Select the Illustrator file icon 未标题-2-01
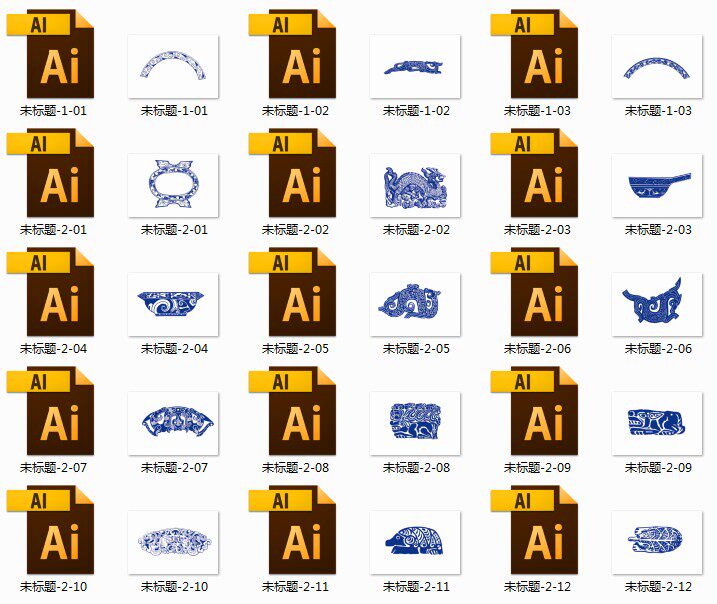 pyautogui.click(x=50, y=173)
